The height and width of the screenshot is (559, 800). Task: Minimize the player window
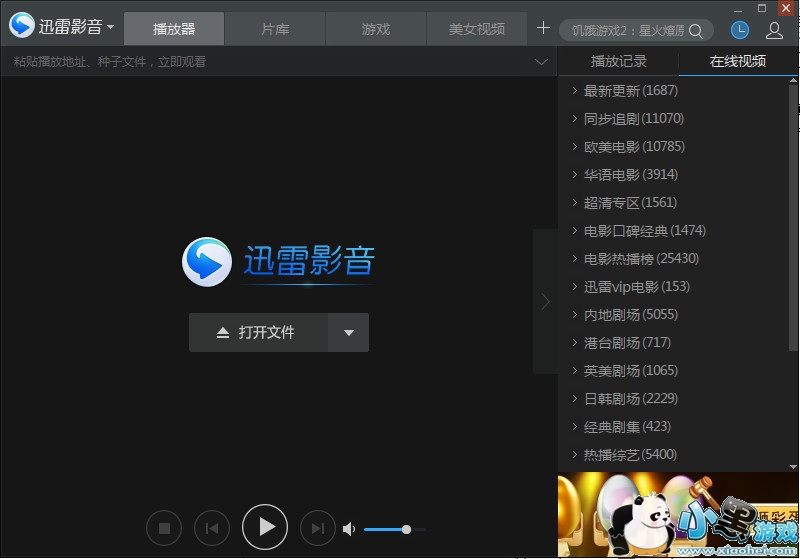click(x=738, y=9)
